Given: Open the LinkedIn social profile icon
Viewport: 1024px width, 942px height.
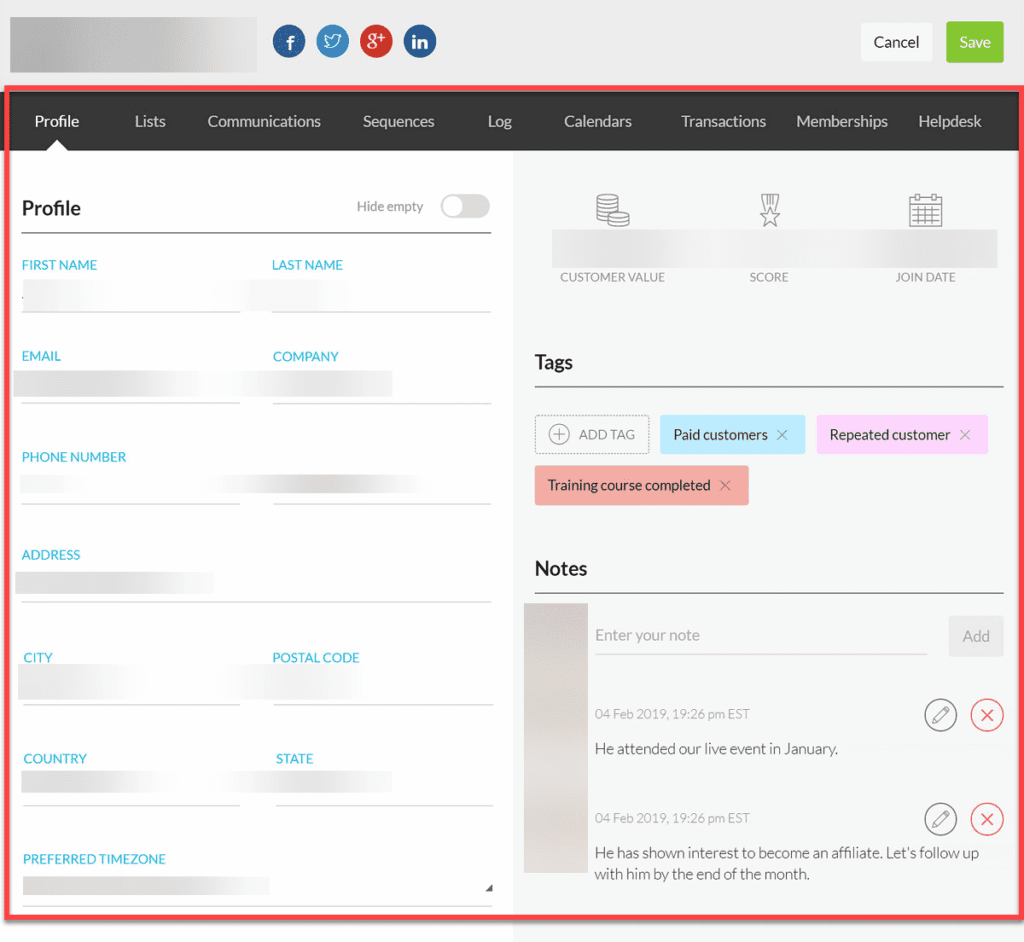Looking at the screenshot, I should 420,42.
